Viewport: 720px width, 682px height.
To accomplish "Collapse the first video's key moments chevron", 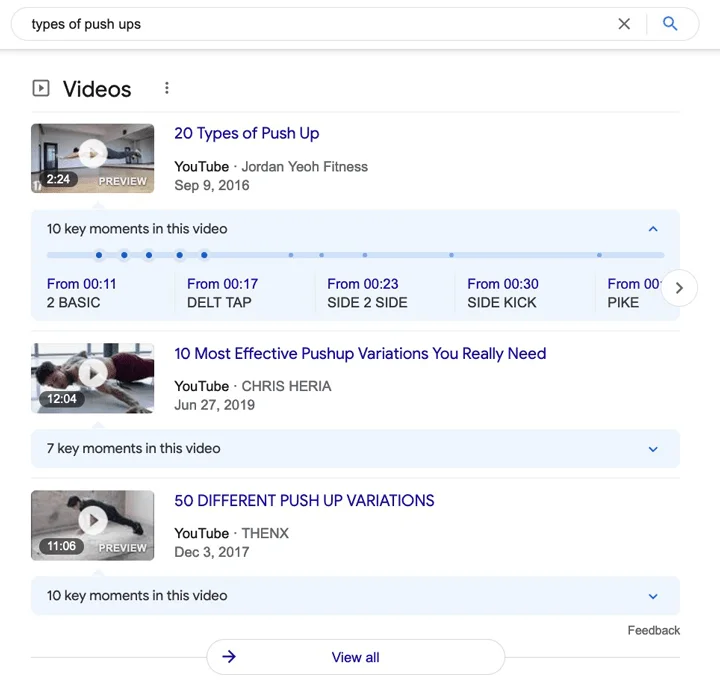I will pyautogui.click(x=653, y=229).
